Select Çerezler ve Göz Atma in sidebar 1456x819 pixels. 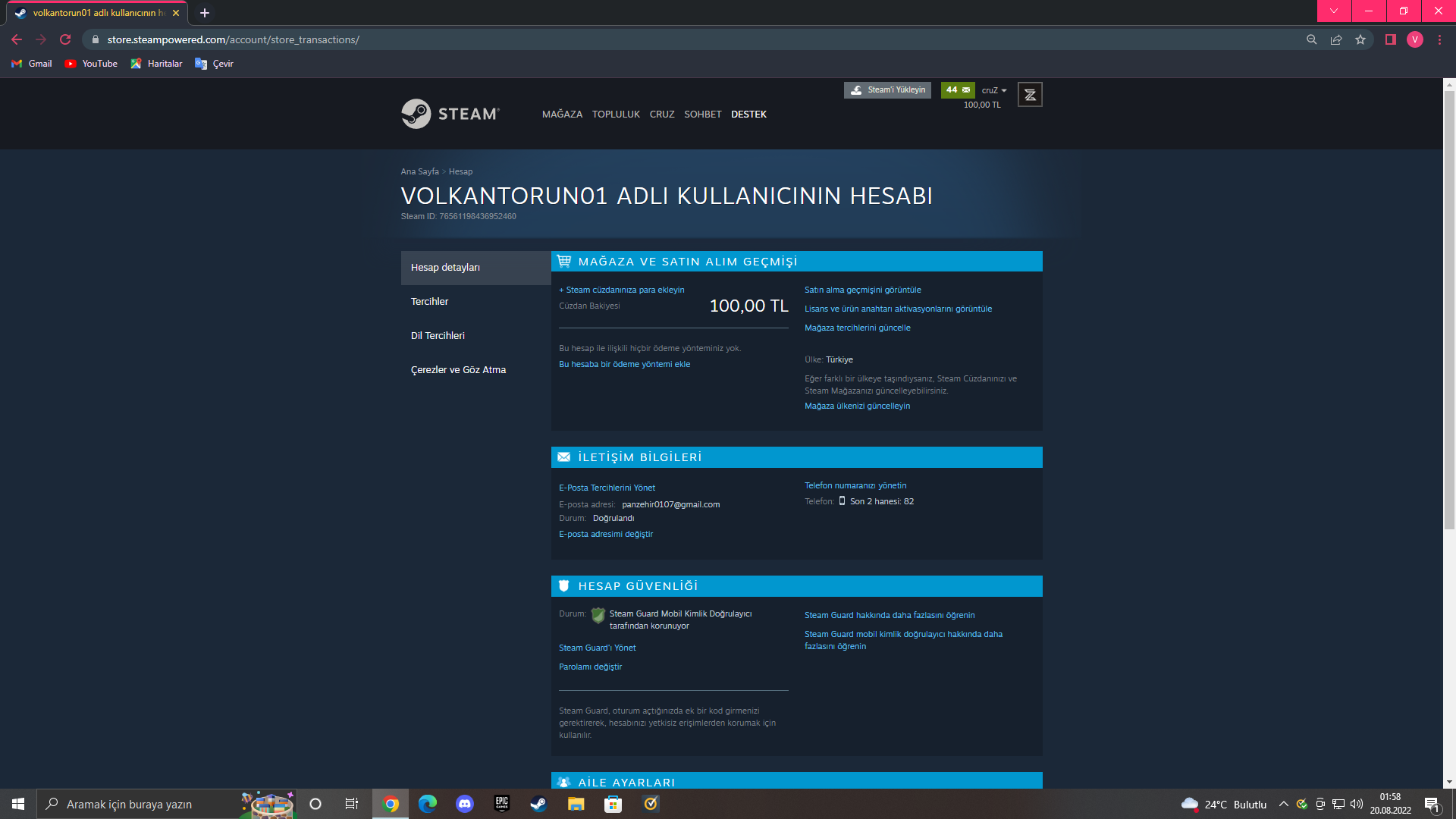(x=476, y=370)
